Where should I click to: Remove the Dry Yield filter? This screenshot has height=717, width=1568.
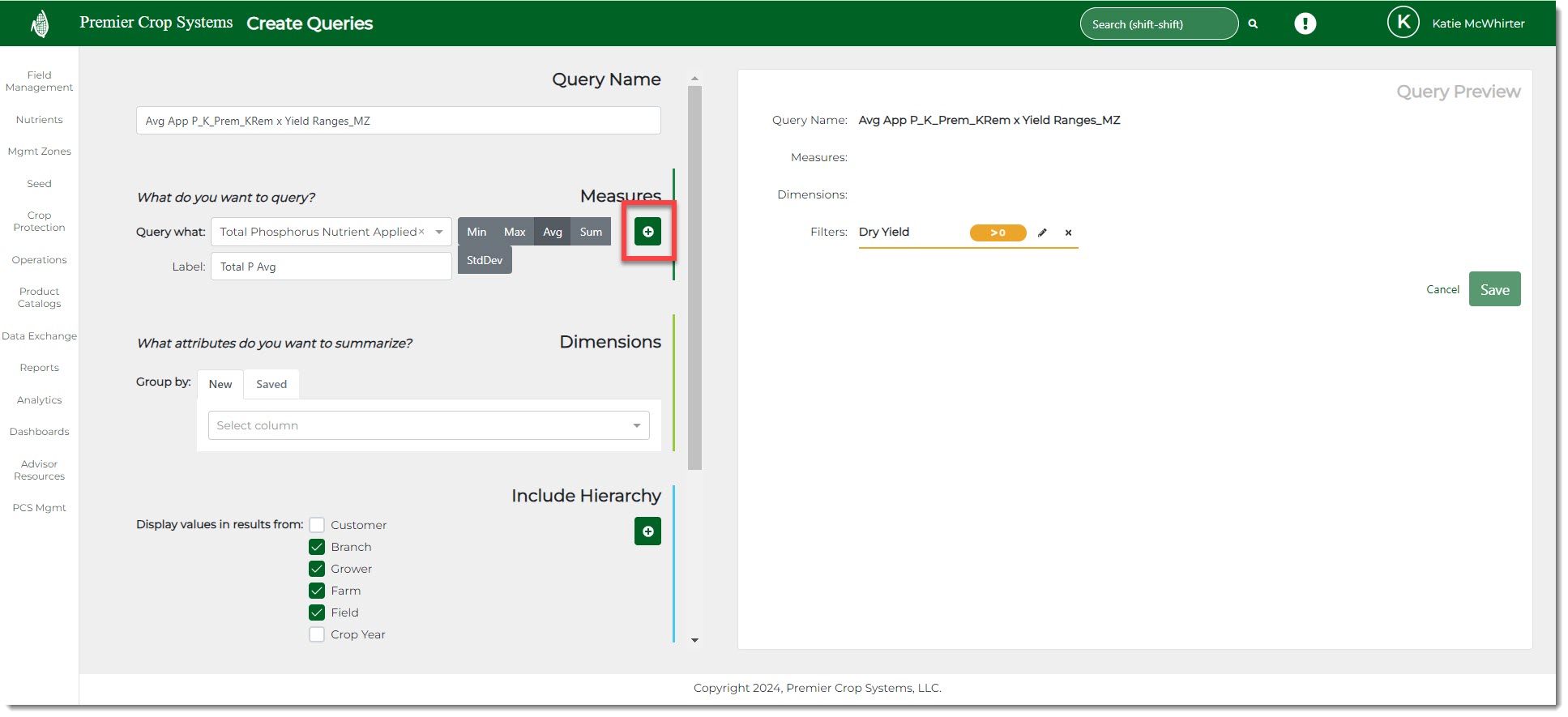(x=1068, y=233)
